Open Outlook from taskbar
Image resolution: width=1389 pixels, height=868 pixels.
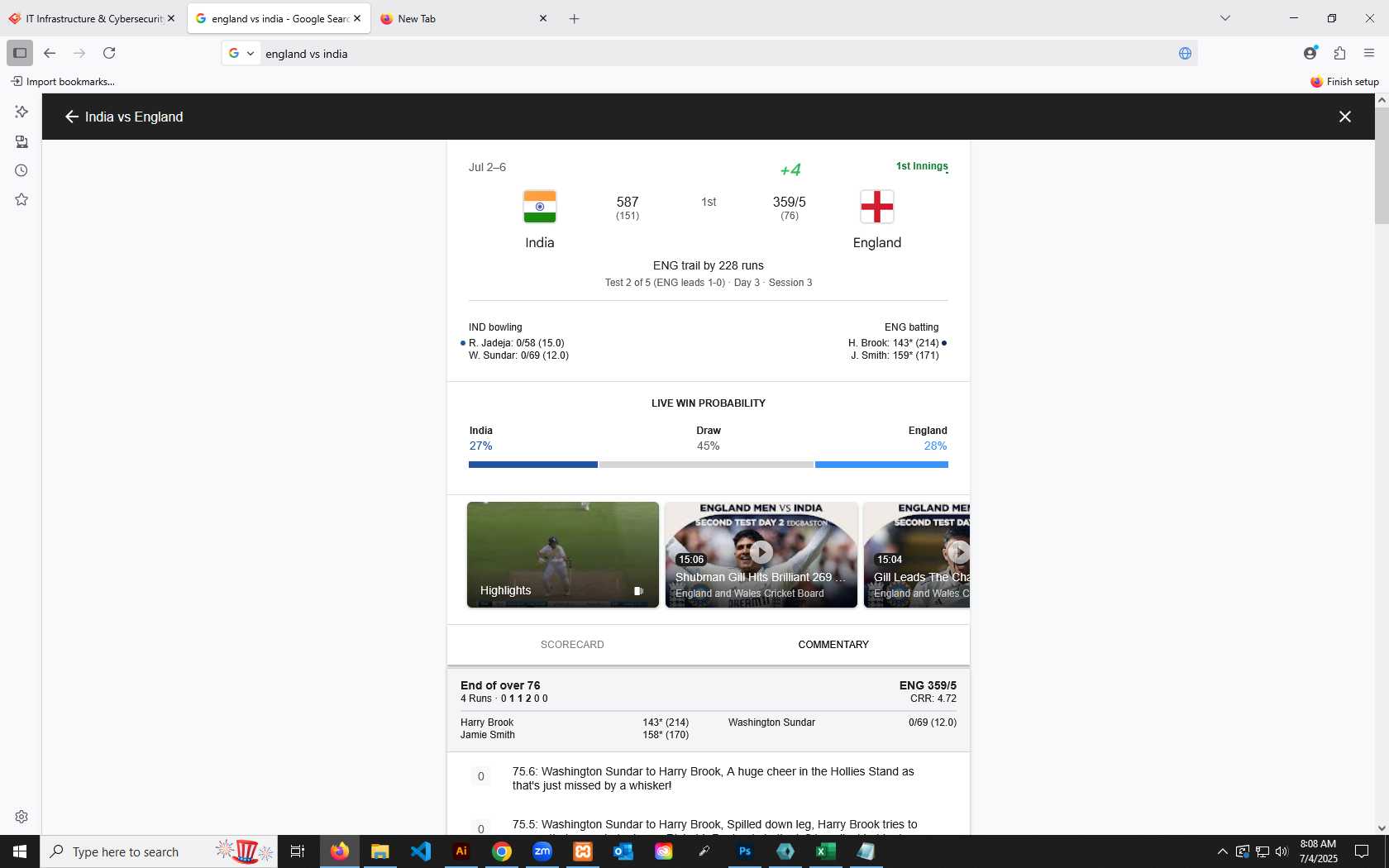pyautogui.click(x=623, y=851)
